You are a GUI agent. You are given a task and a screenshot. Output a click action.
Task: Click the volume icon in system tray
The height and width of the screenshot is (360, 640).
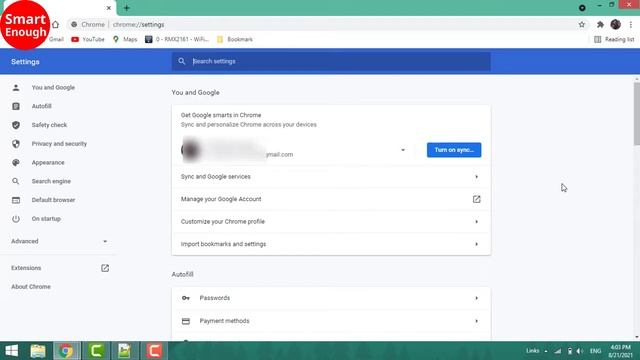coord(579,351)
